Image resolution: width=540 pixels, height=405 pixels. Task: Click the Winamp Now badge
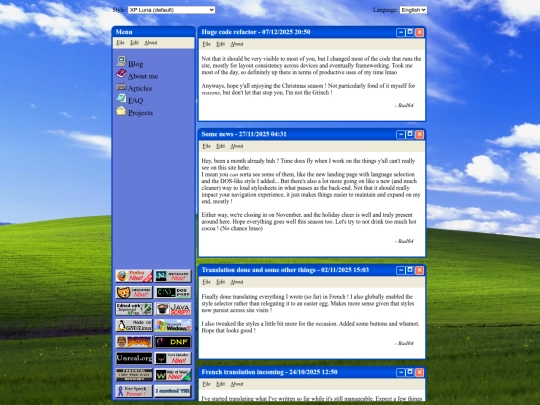click(x=173, y=375)
